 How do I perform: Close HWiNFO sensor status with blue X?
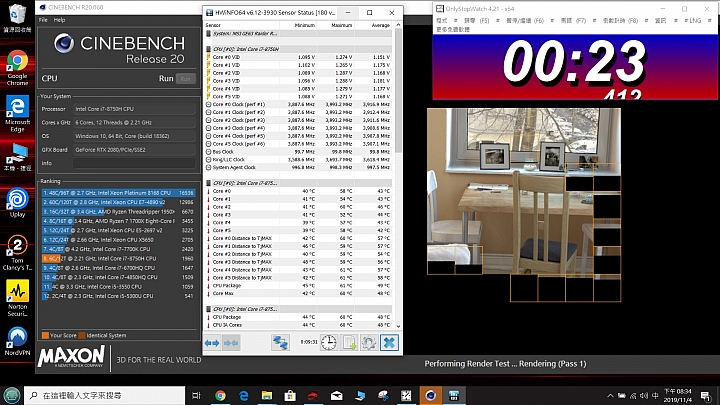coord(389,343)
